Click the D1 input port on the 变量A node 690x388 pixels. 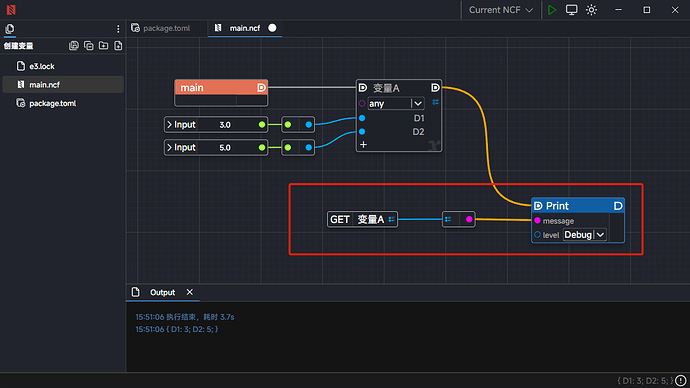pyautogui.click(x=362, y=118)
